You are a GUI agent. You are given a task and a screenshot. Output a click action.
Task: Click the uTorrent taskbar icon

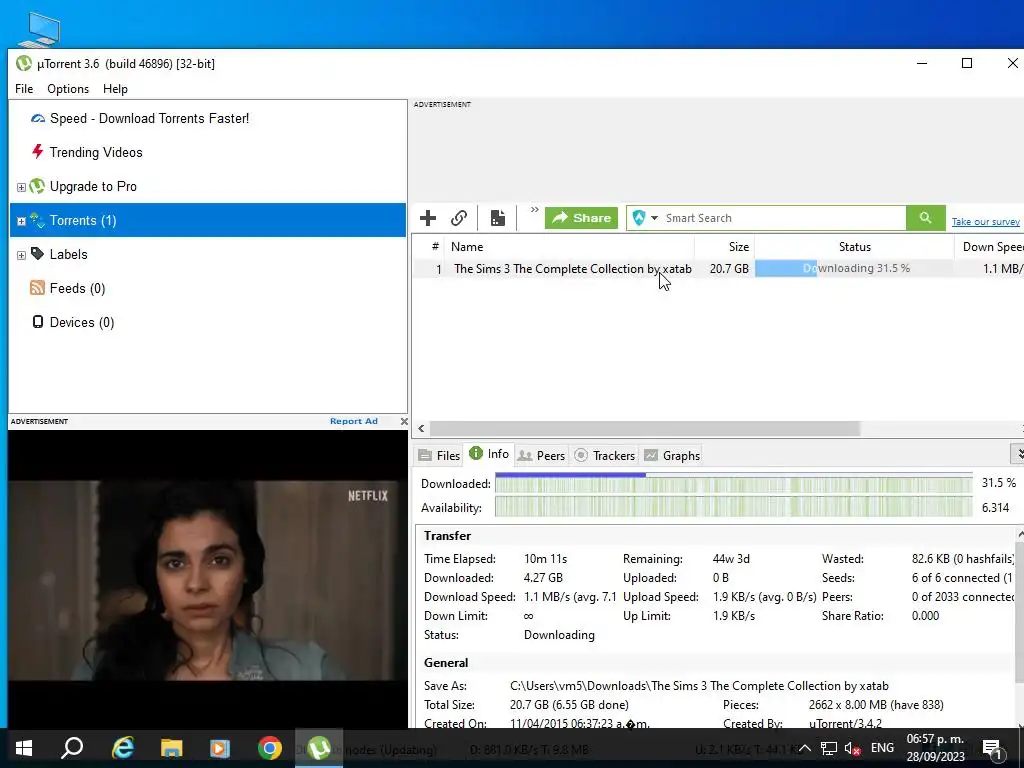(319, 748)
